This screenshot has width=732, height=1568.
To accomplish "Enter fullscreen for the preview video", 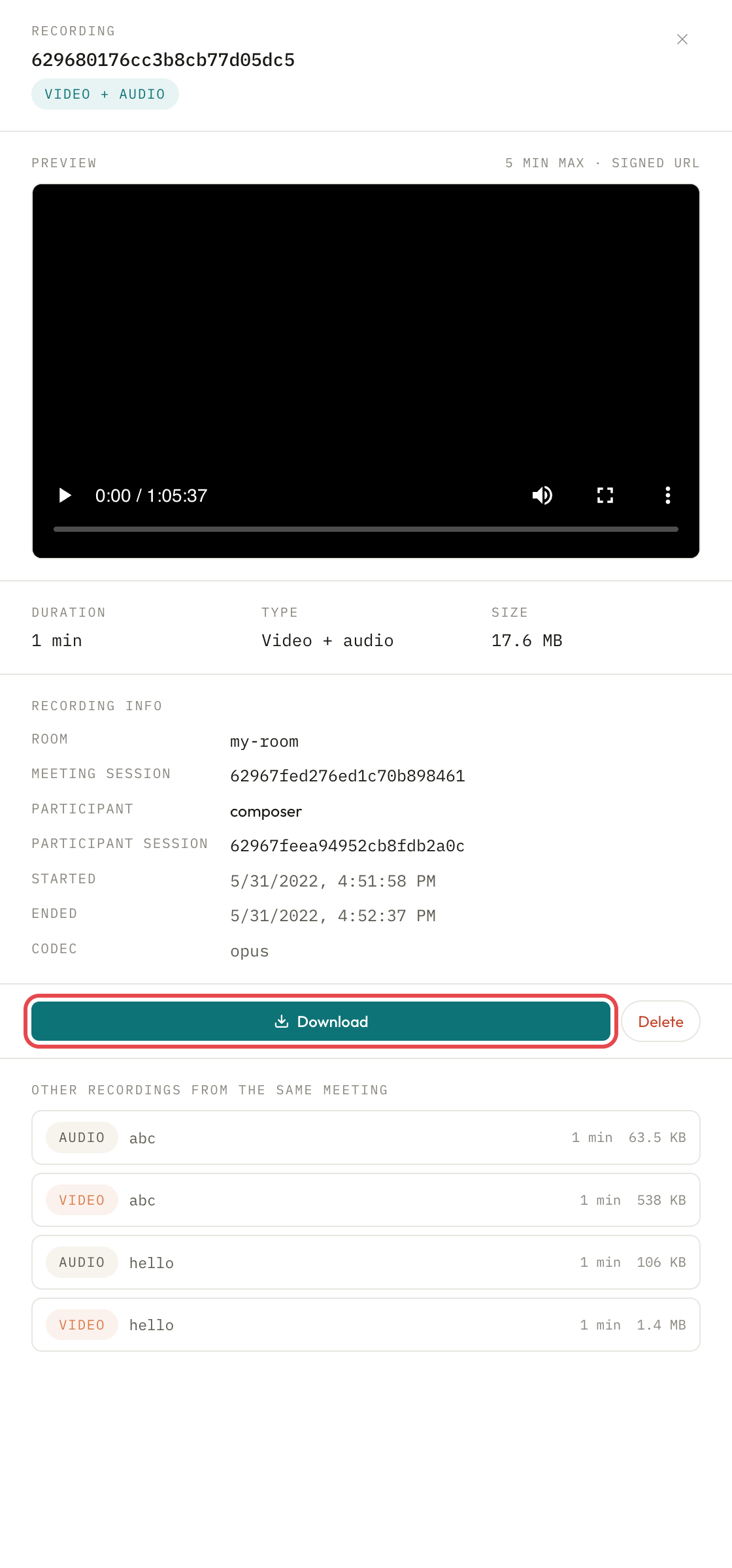I will click(605, 495).
